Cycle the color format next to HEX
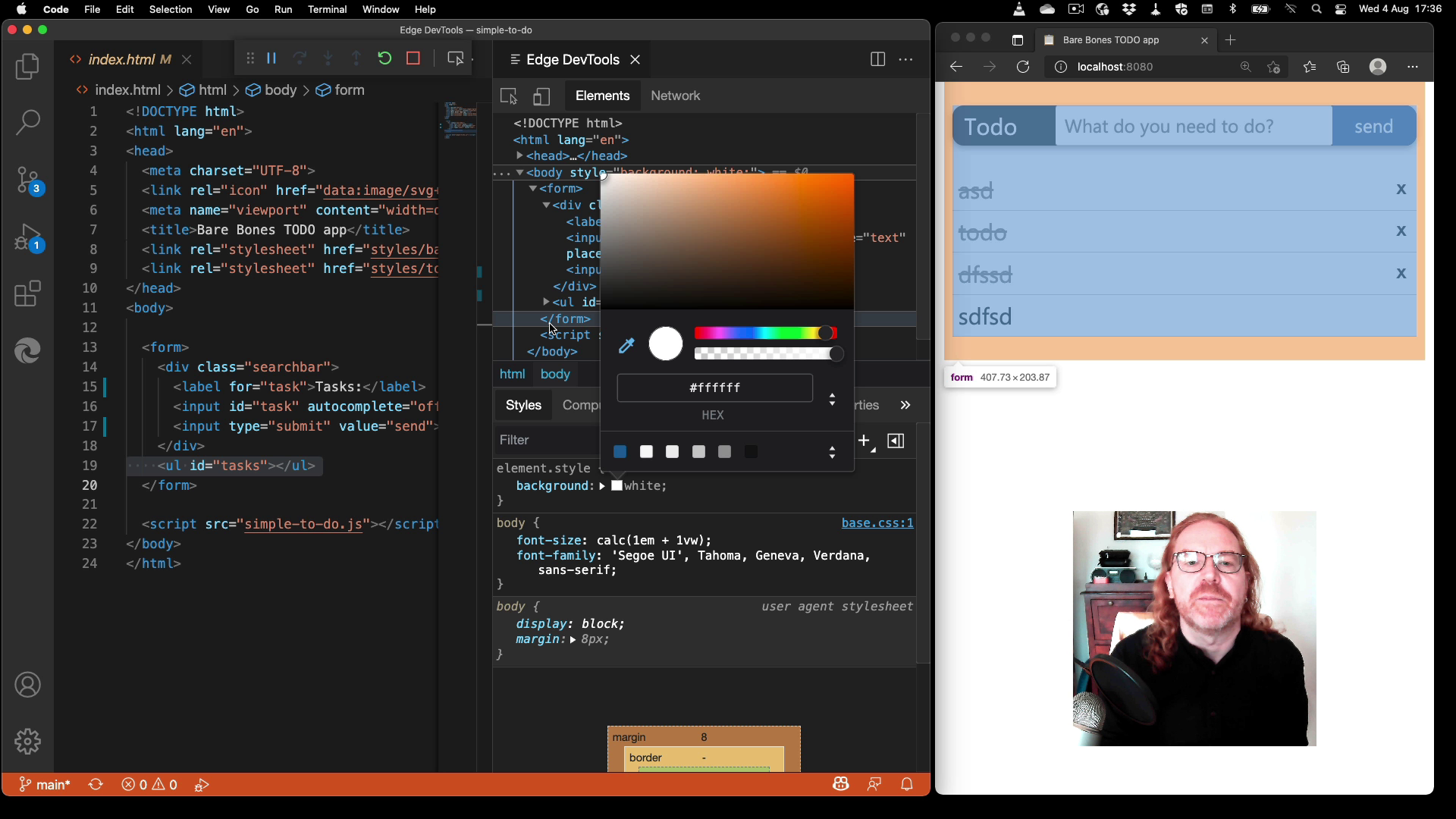 coord(832,400)
